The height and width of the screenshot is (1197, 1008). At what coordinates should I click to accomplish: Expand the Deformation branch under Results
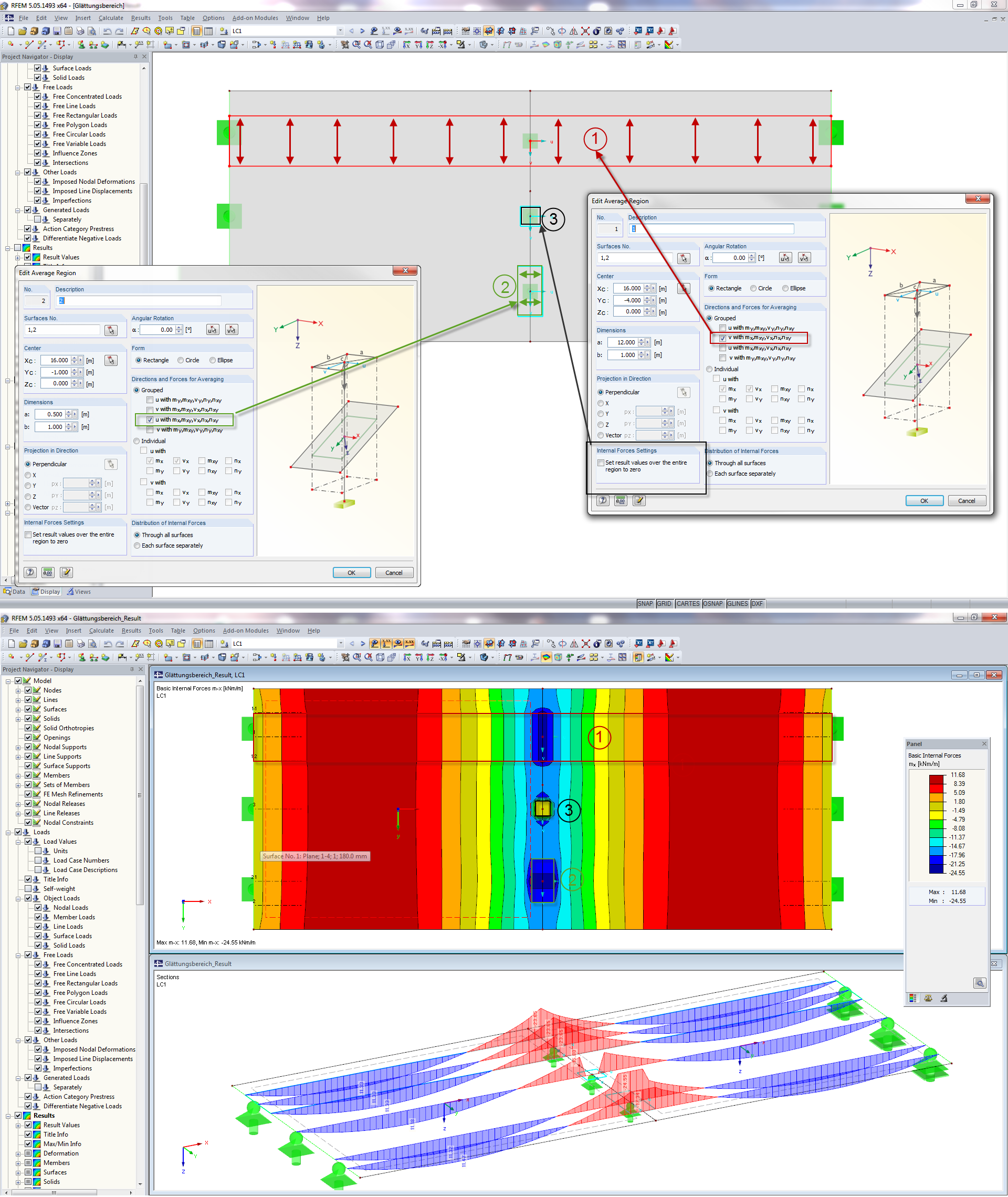point(18,1153)
